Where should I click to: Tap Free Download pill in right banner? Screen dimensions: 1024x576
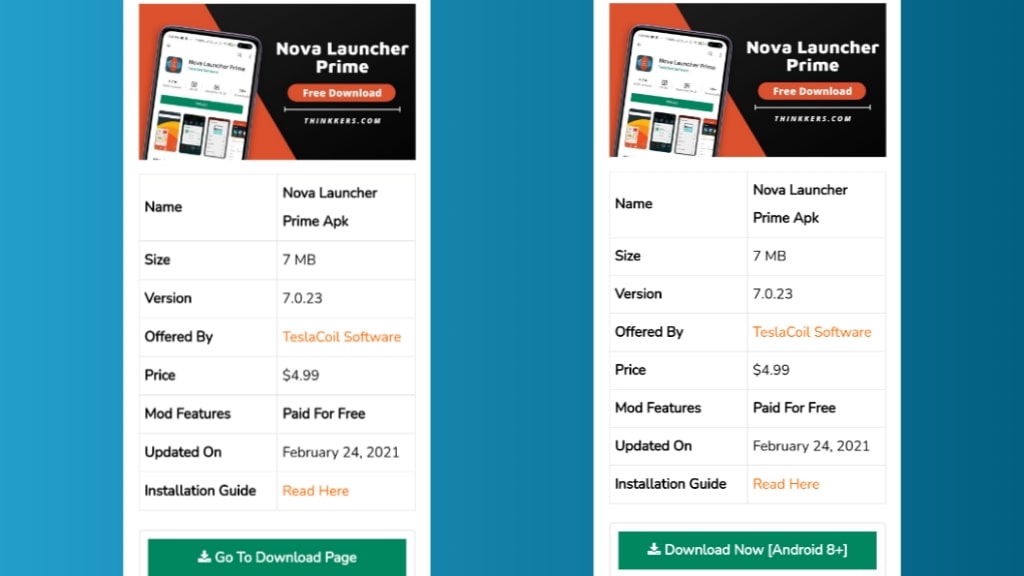811,91
